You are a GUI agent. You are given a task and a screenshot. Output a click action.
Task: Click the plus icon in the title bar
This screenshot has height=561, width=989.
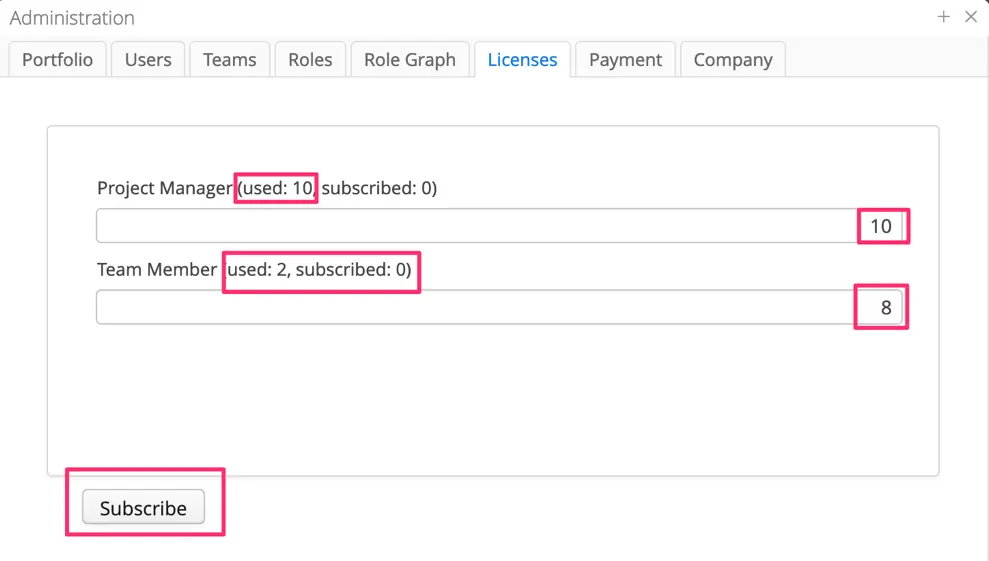tap(944, 17)
